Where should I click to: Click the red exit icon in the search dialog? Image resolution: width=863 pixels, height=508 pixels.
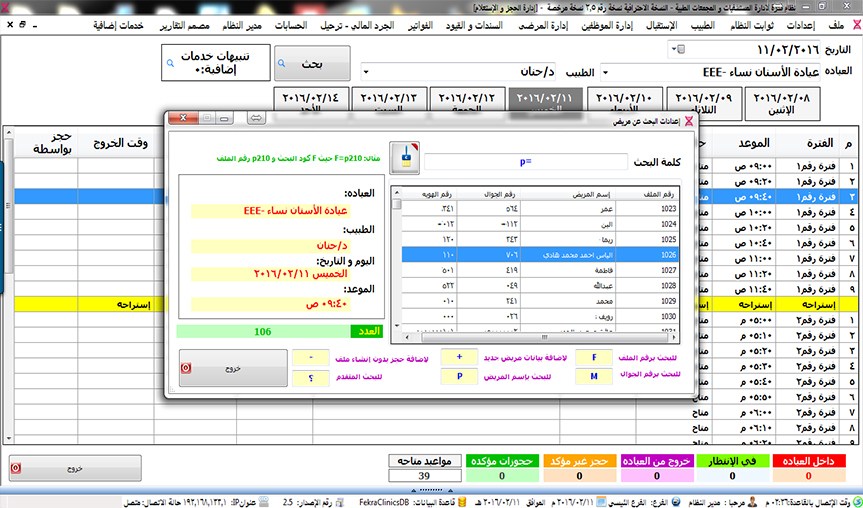(184, 367)
